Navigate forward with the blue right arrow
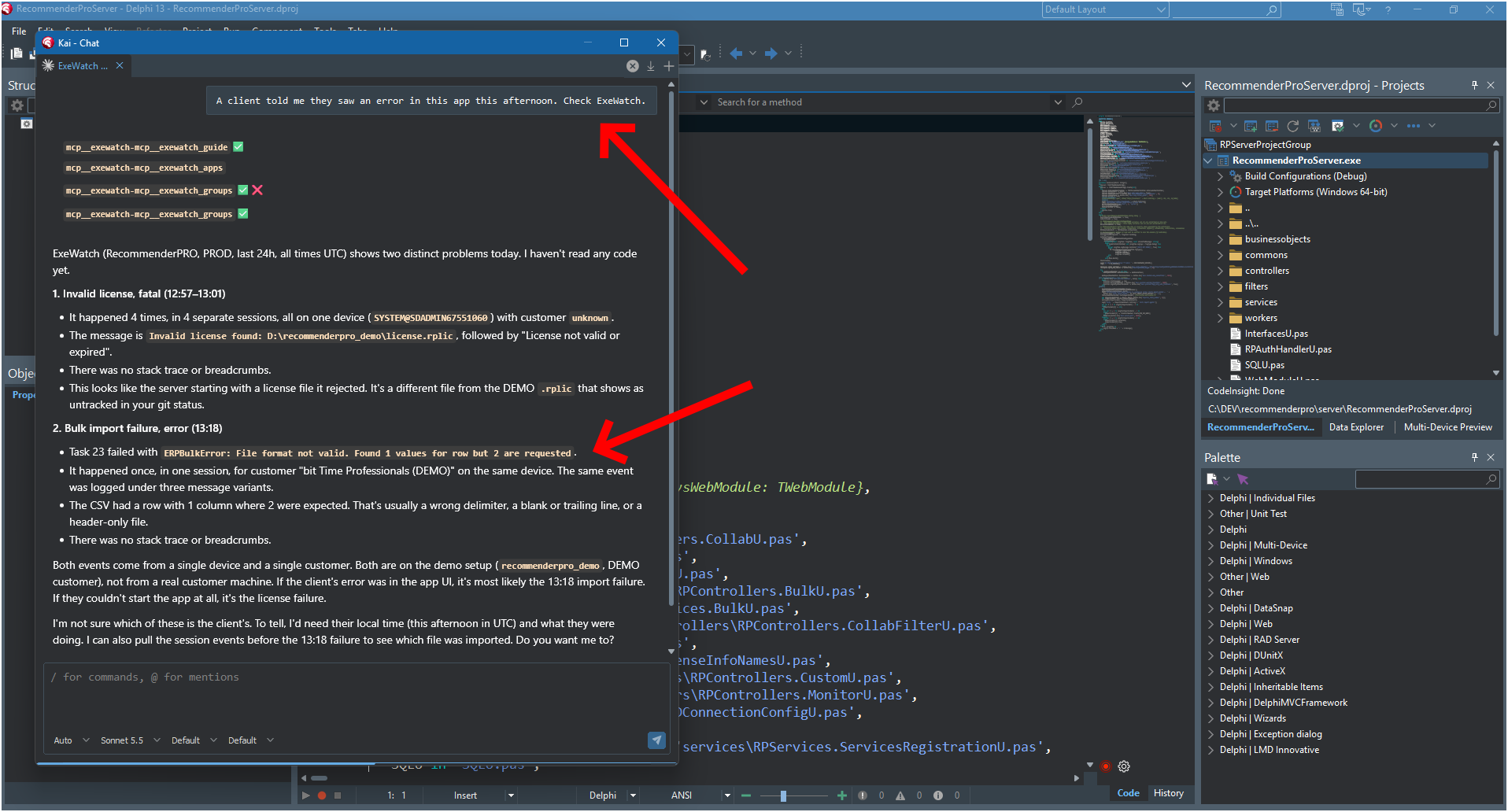The width and height of the screenshot is (1508, 812). click(x=771, y=54)
